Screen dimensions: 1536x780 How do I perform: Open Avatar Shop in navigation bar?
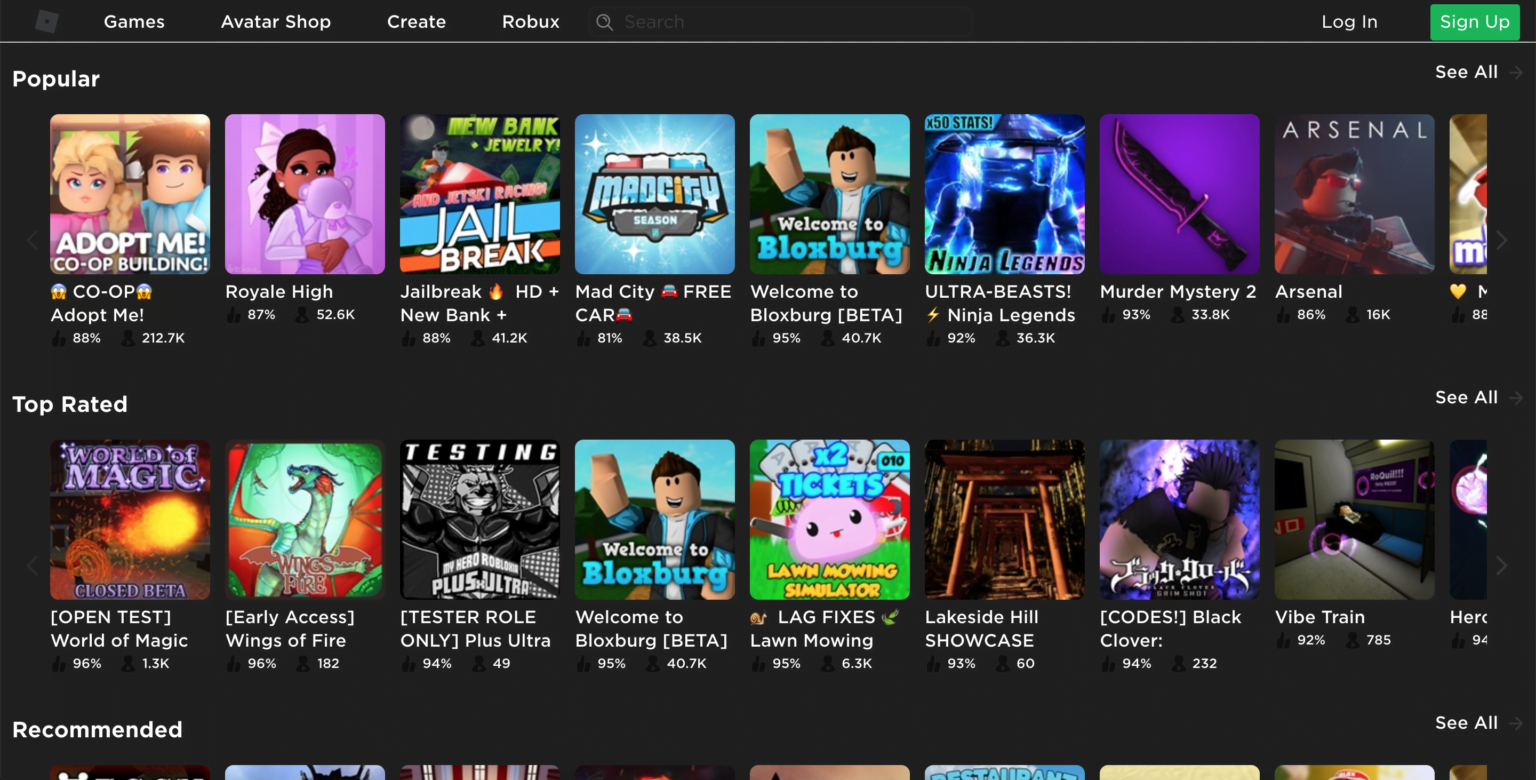point(275,22)
